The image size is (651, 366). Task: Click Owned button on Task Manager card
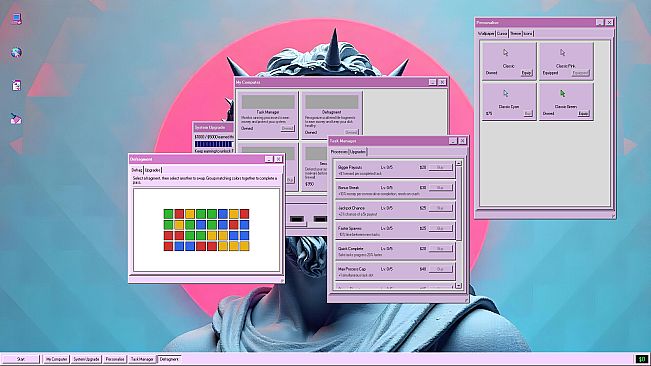[287, 128]
